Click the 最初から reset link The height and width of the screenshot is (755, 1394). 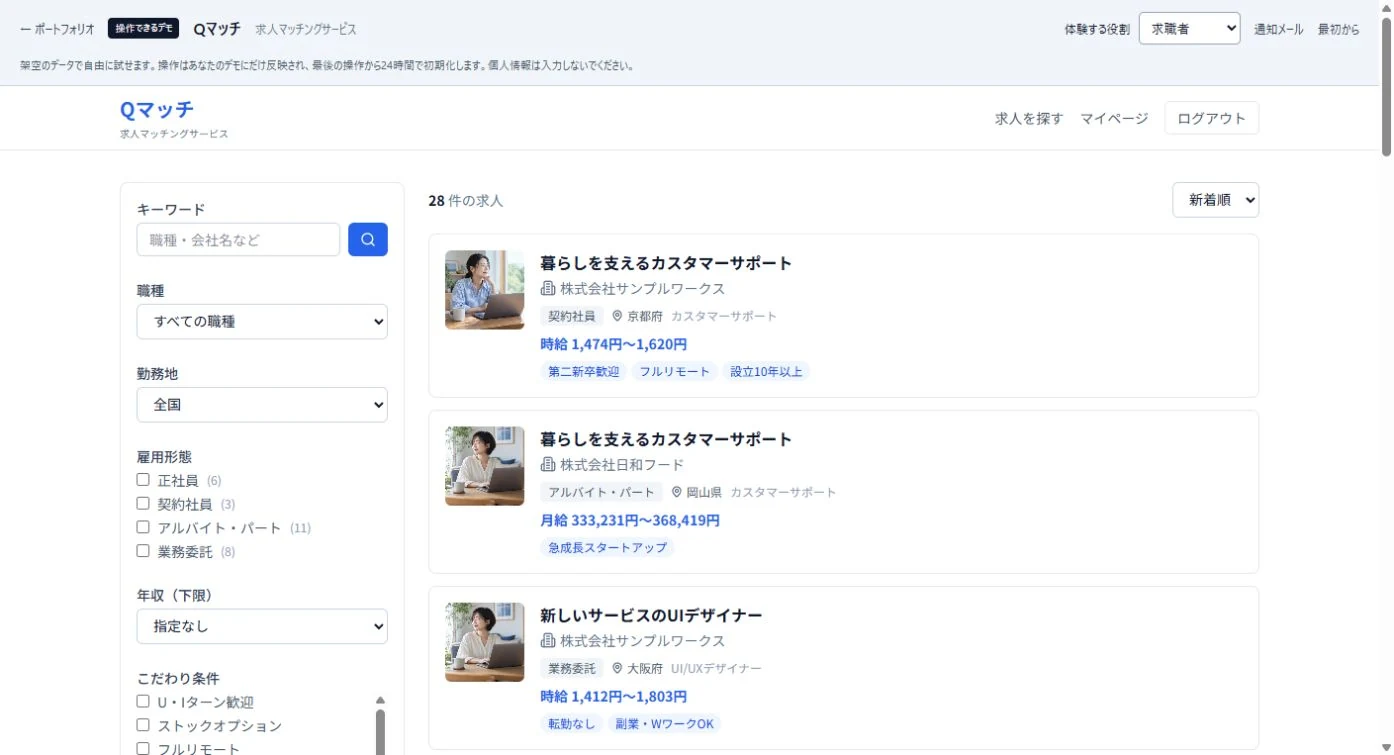[1339, 29]
